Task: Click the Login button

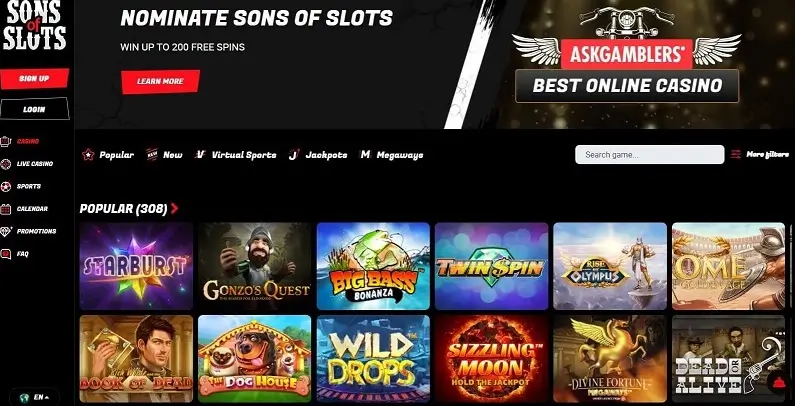Action: (x=34, y=109)
